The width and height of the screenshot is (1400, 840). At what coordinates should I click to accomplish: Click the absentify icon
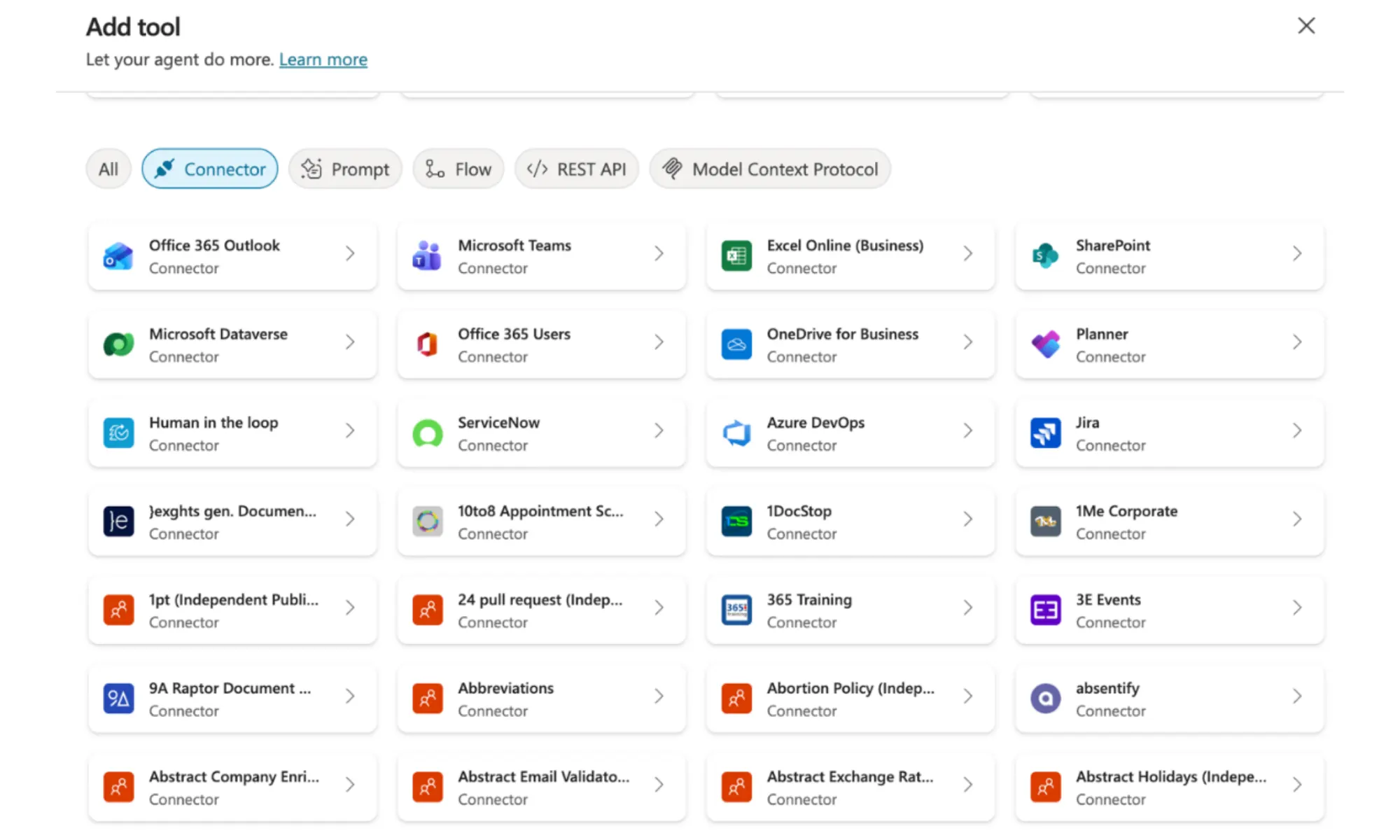(1045, 699)
